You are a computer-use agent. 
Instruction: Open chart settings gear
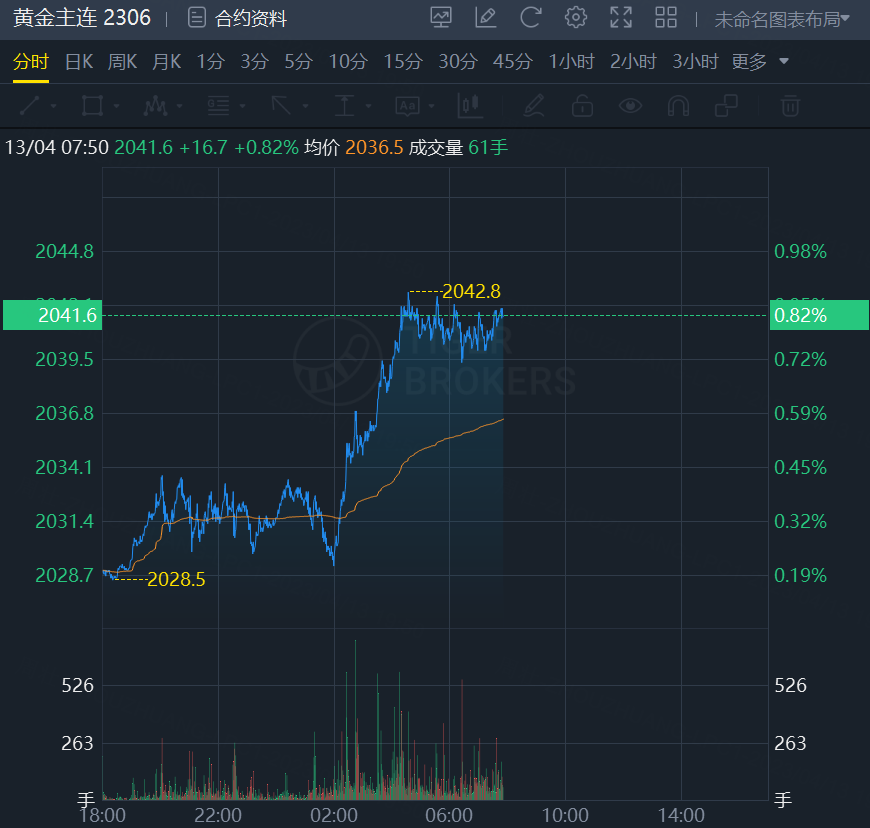[x=575, y=17]
